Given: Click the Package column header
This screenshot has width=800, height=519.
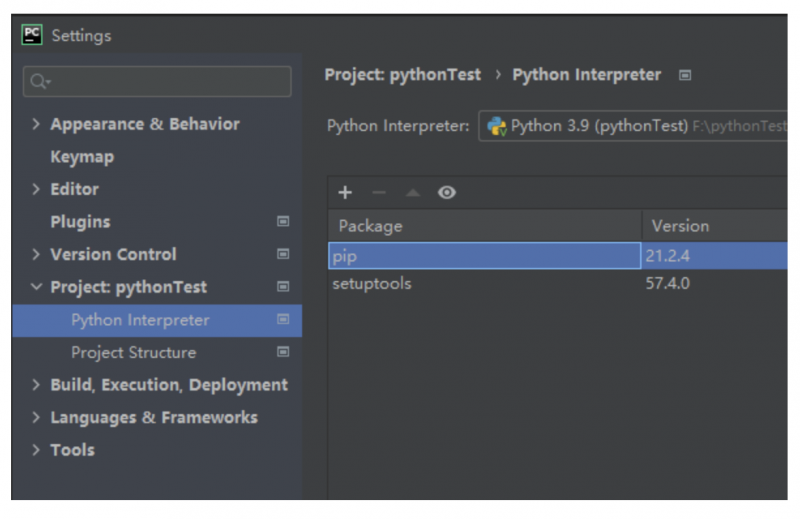Looking at the screenshot, I should tap(371, 226).
